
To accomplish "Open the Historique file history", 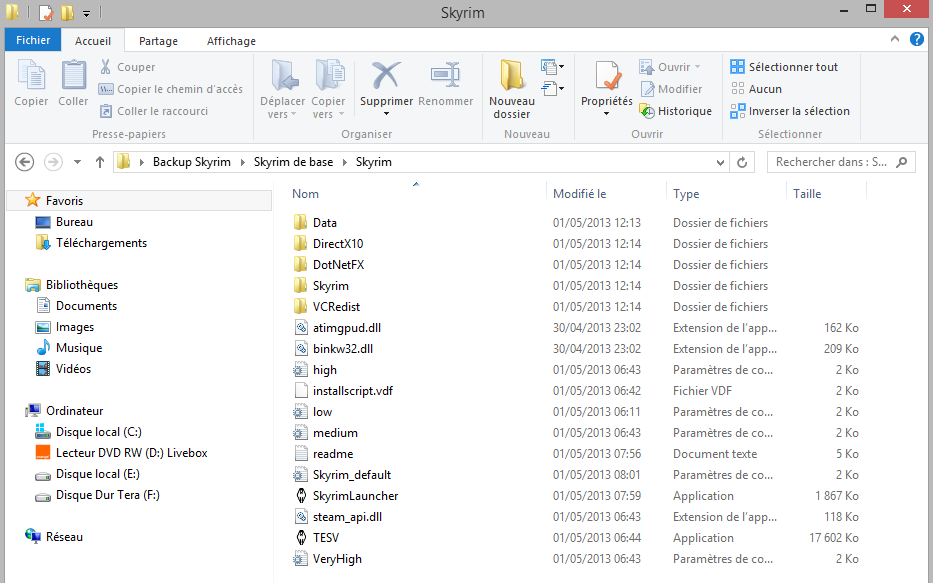I will 675,111.
